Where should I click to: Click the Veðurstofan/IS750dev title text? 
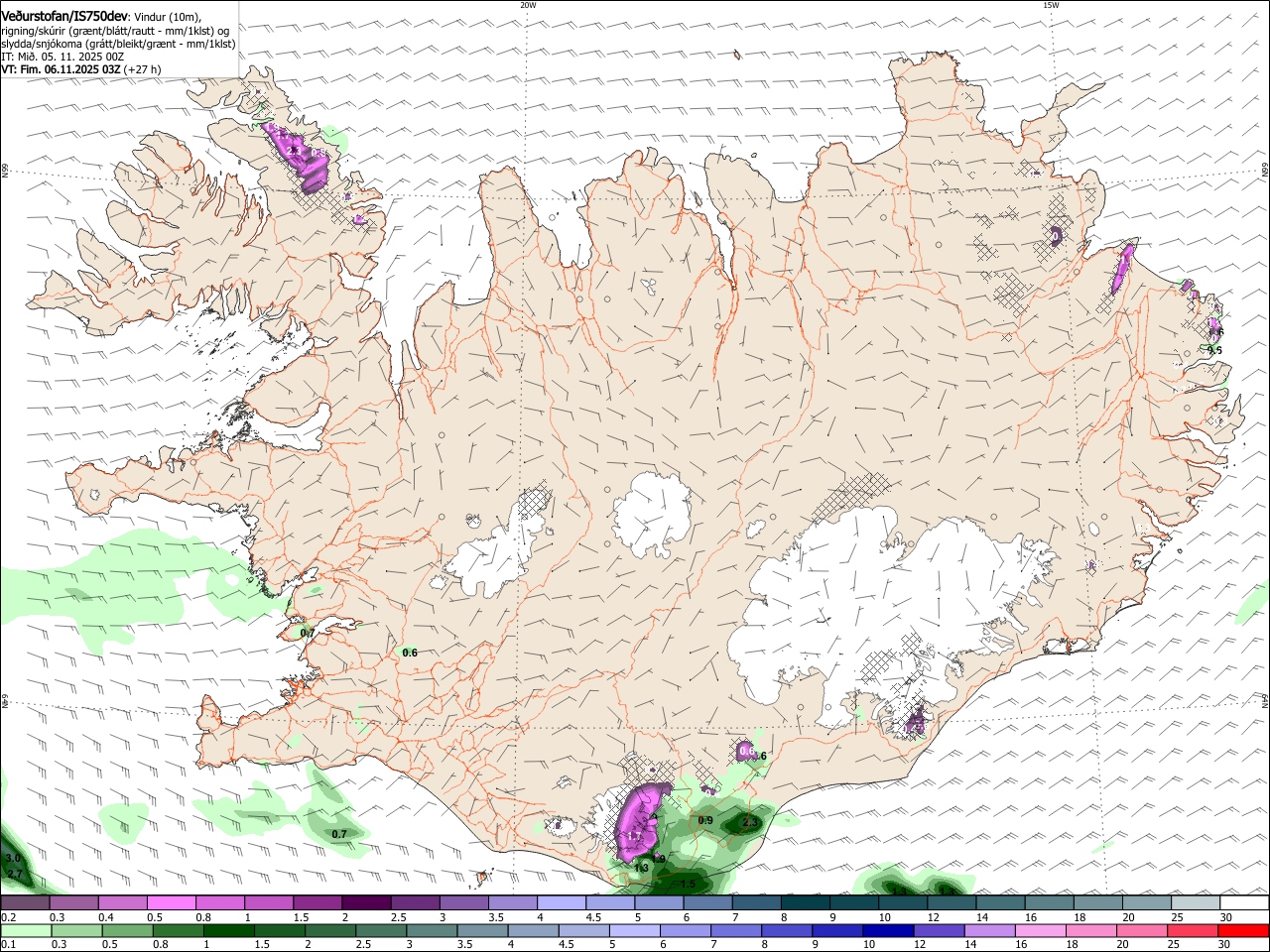tap(64, 16)
